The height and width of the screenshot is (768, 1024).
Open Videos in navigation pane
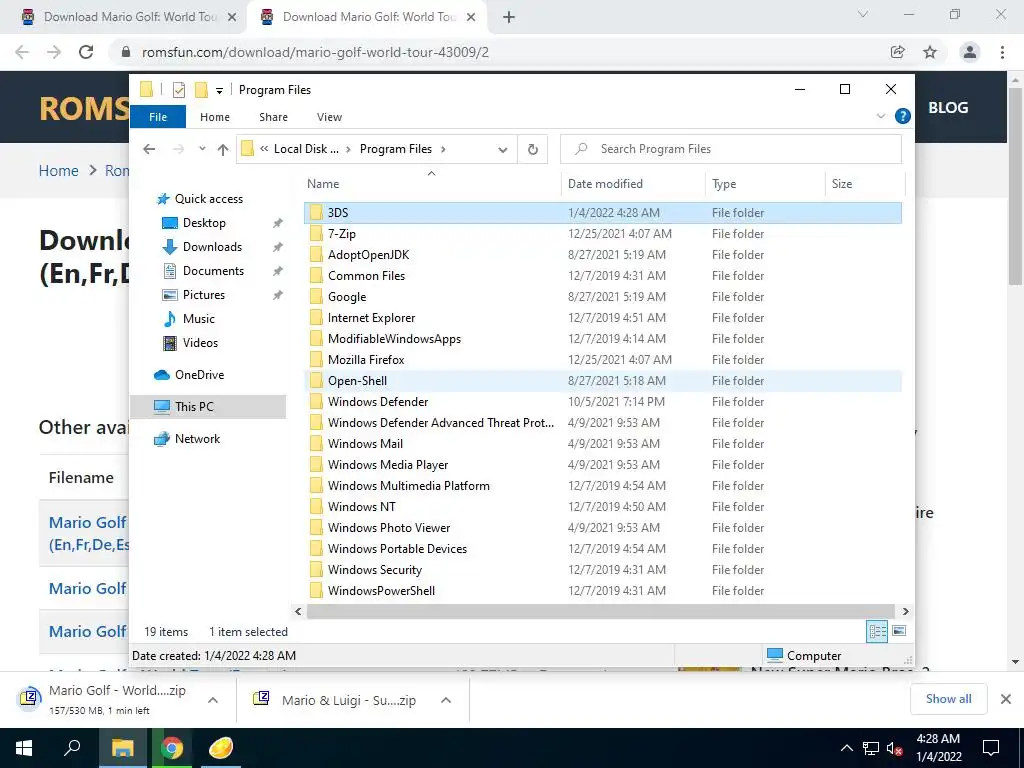(x=200, y=343)
